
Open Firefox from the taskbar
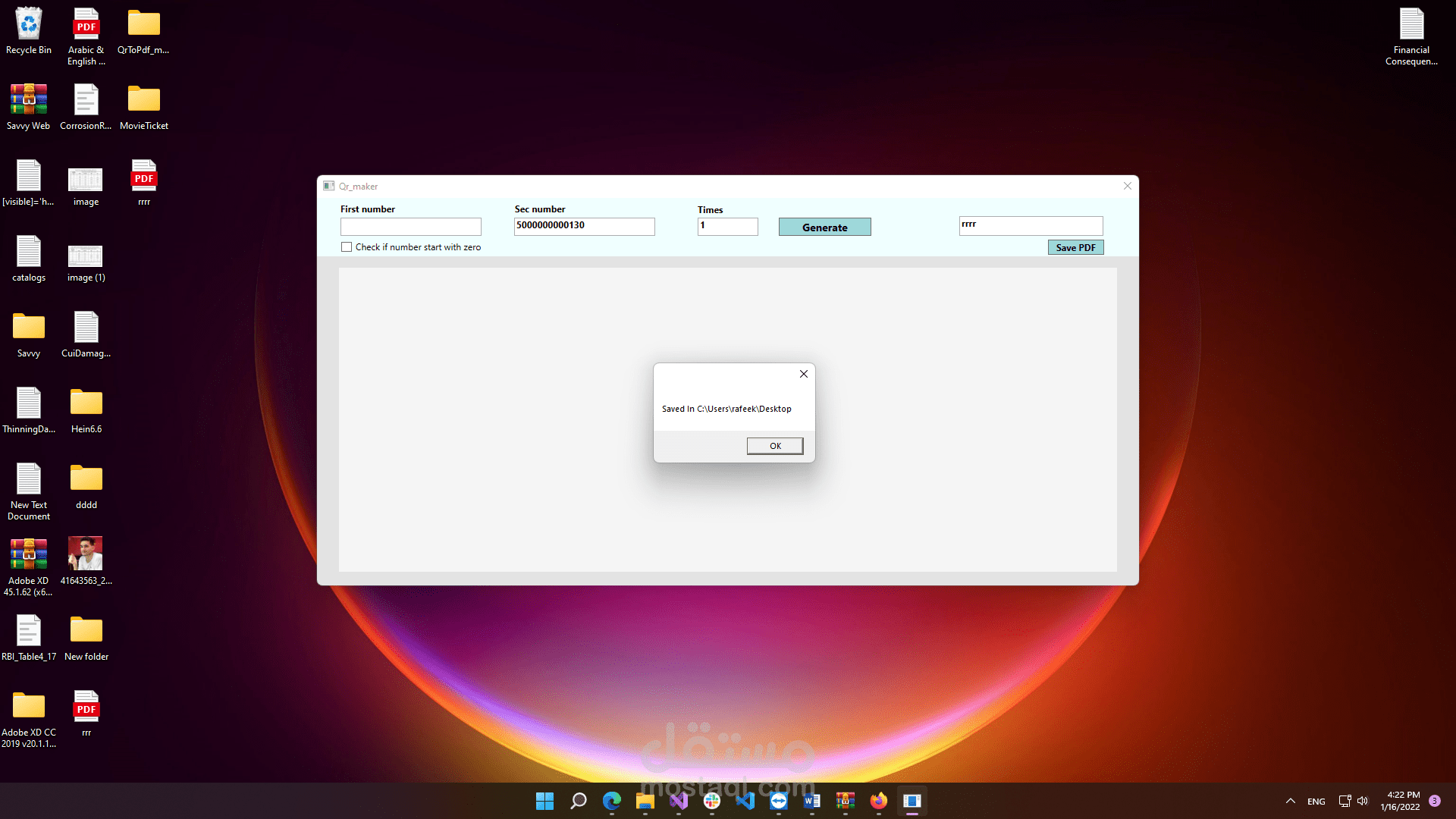tap(878, 801)
